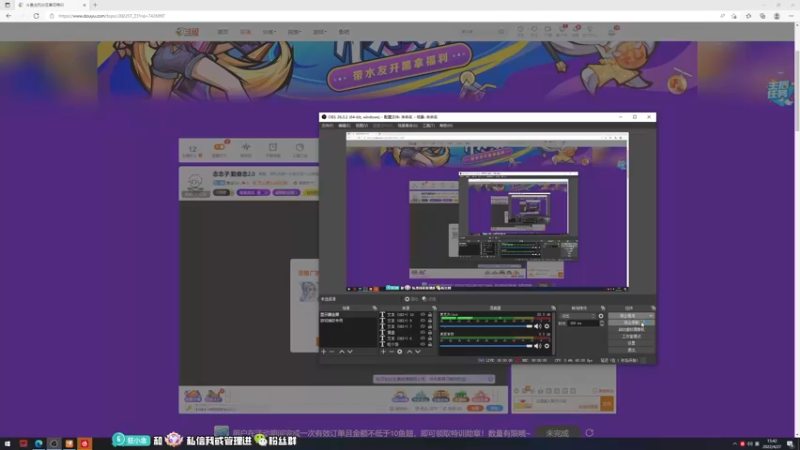
Task: Open the 帮助 menu in OBS
Action: click(x=446, y=126)
